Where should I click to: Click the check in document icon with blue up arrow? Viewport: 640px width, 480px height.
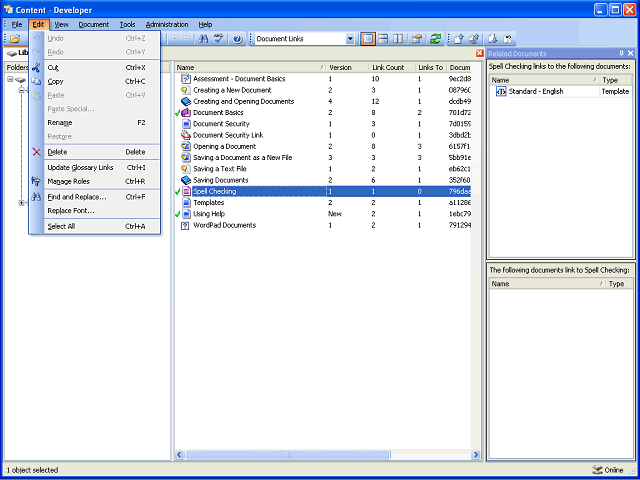pos(459,39)
